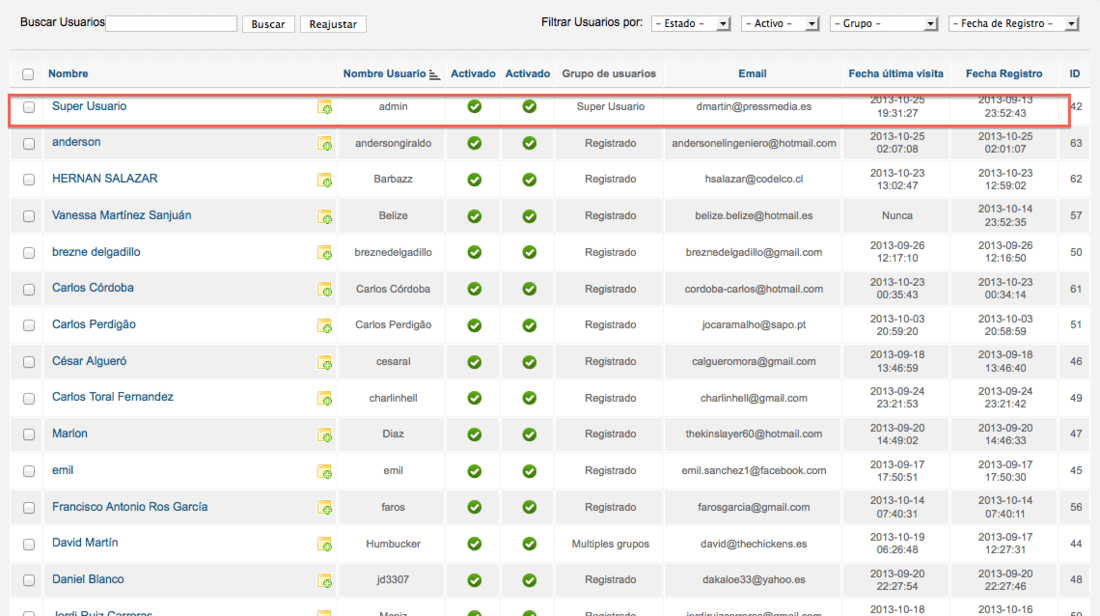This screenshot has height=616, width=1100.
Task: Select the Marlon row checkbox
Action: [x=29, y=434]
